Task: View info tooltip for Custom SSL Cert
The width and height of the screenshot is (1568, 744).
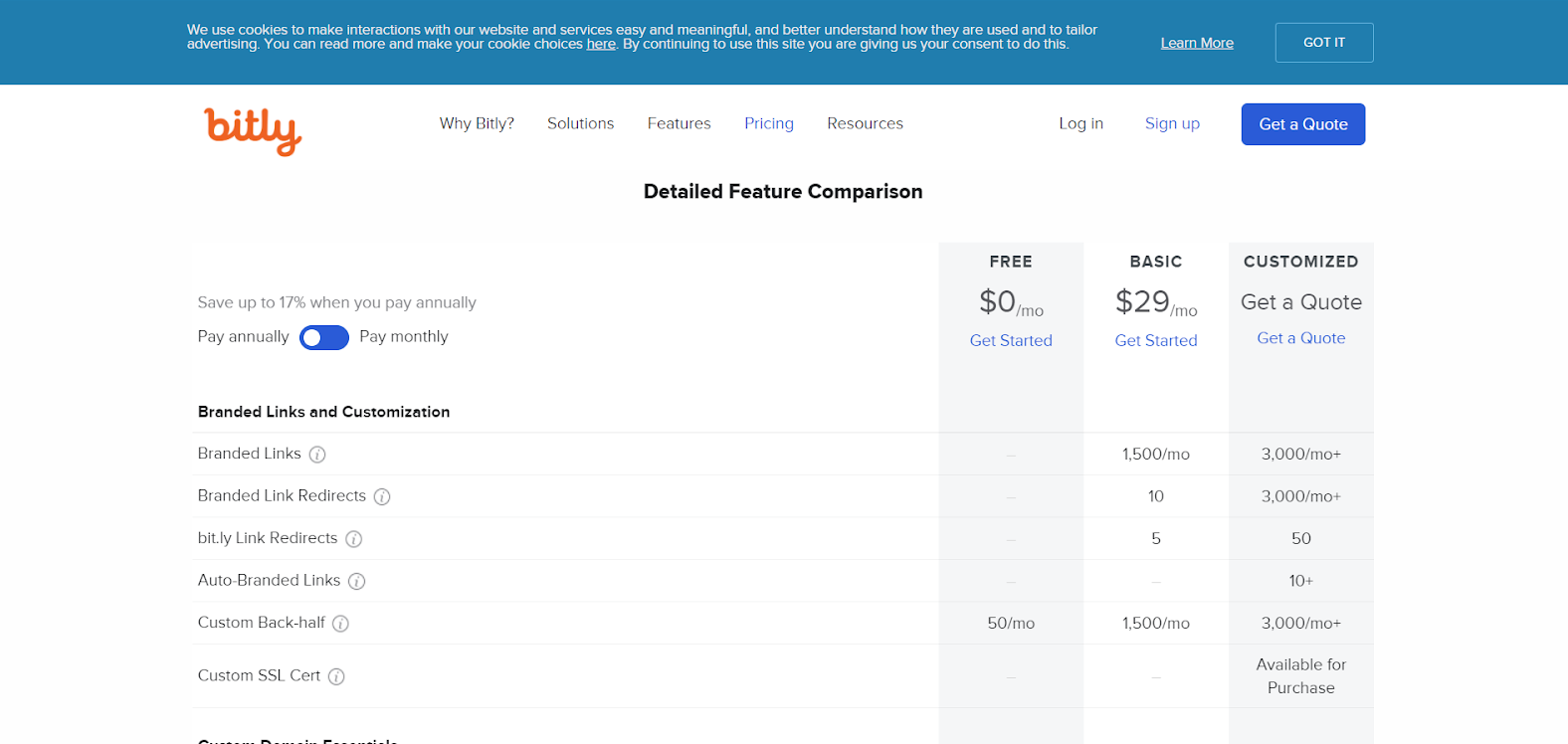Action: (336, 676)
